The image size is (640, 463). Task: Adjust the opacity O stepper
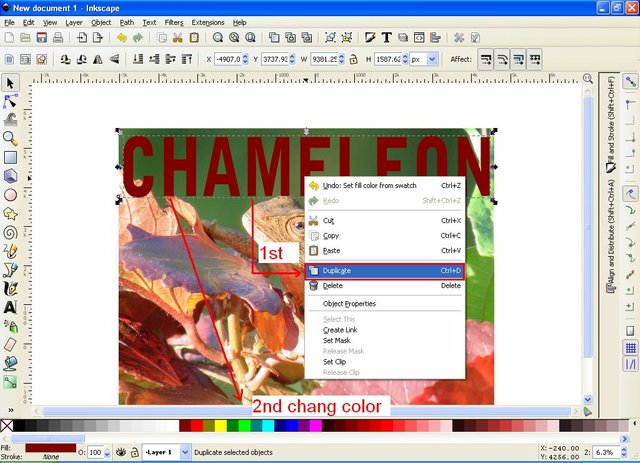(x=107, y=452)
